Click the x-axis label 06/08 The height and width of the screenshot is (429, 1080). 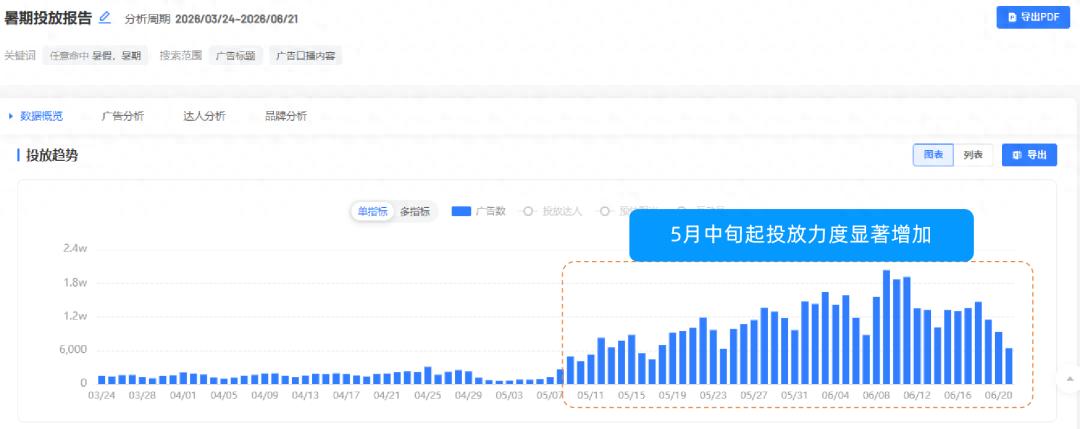pyautogui.click(x=876, y=396)
